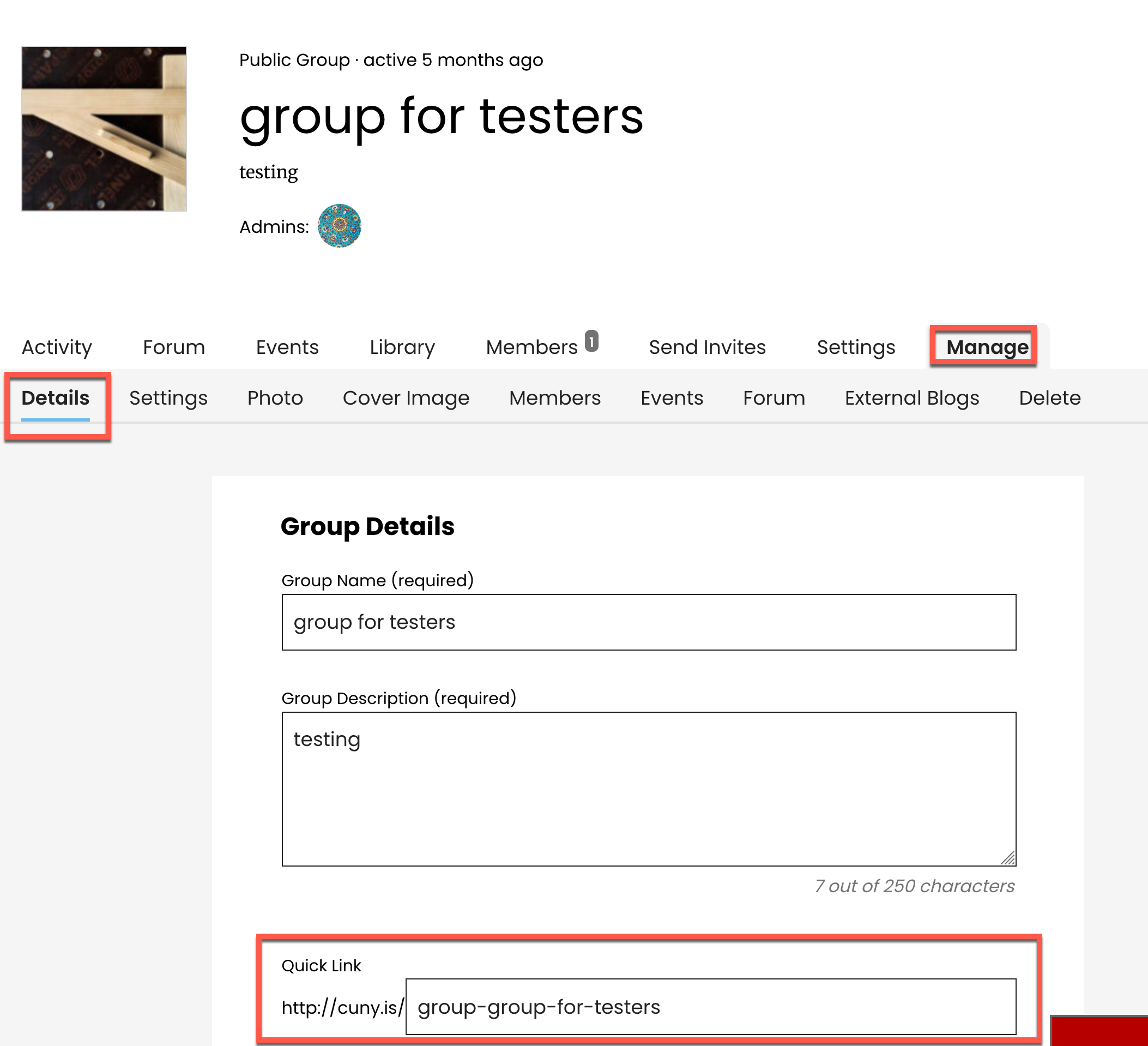Open the Activity tab
1148x1046 pixels.
pos(57,347)
